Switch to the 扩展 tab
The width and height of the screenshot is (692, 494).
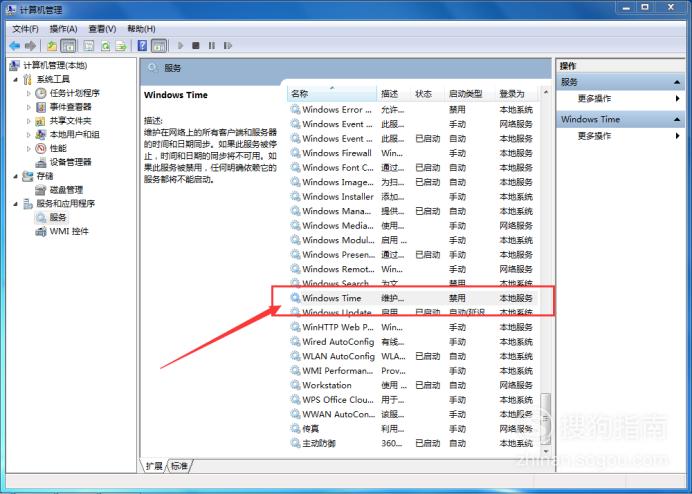[154, 466]
